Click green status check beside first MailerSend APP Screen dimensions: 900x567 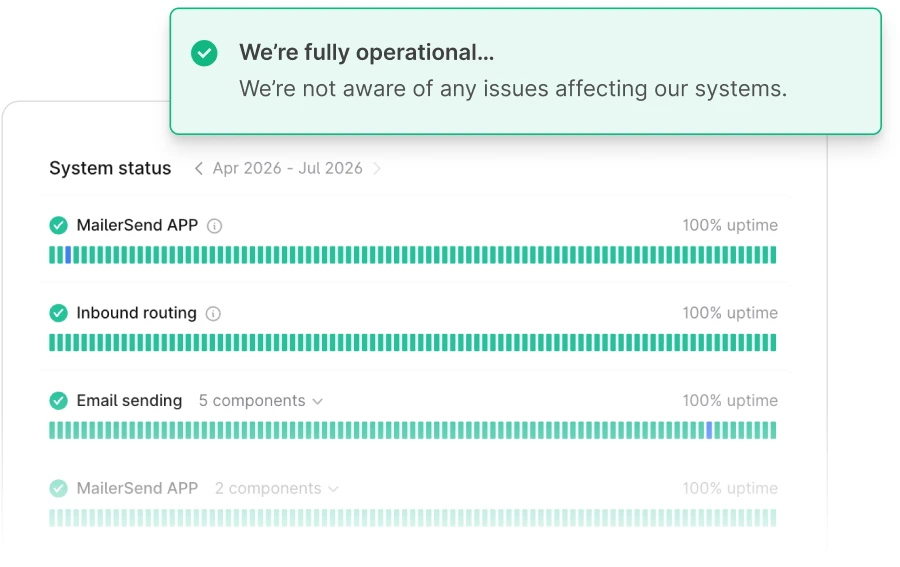pyautogui.click(x=58, y=225)
